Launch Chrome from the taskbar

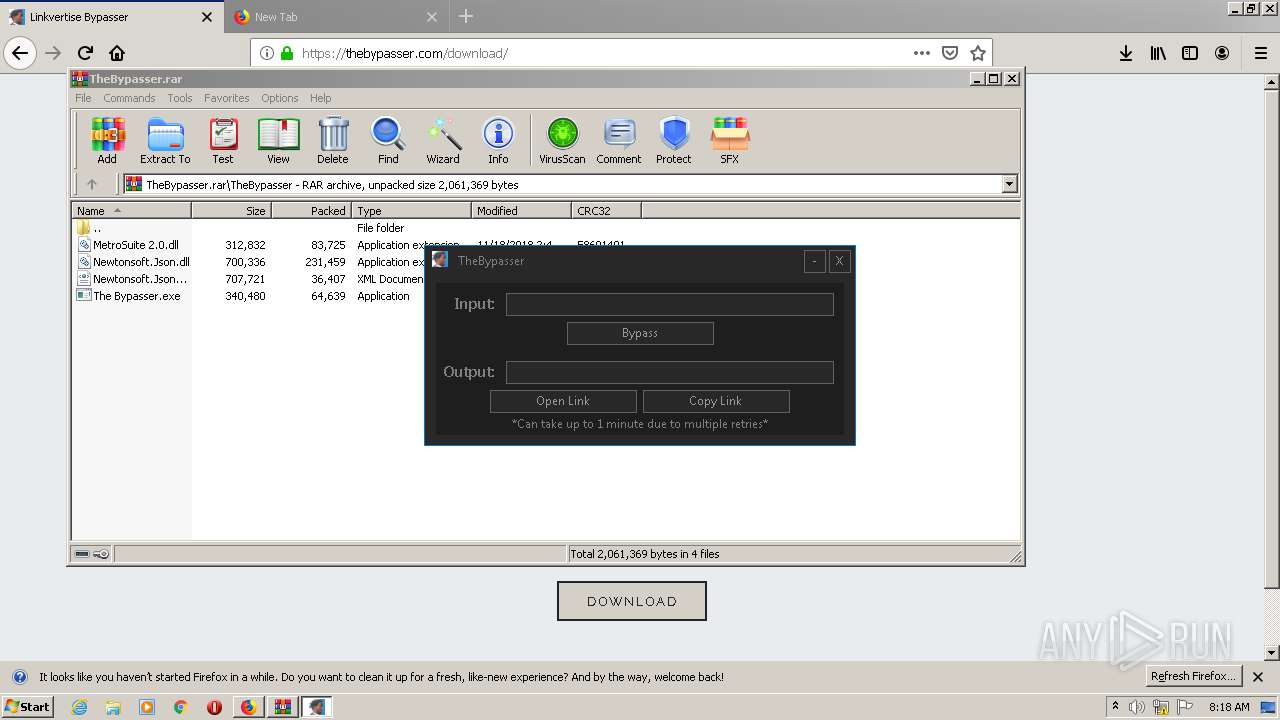181,707
